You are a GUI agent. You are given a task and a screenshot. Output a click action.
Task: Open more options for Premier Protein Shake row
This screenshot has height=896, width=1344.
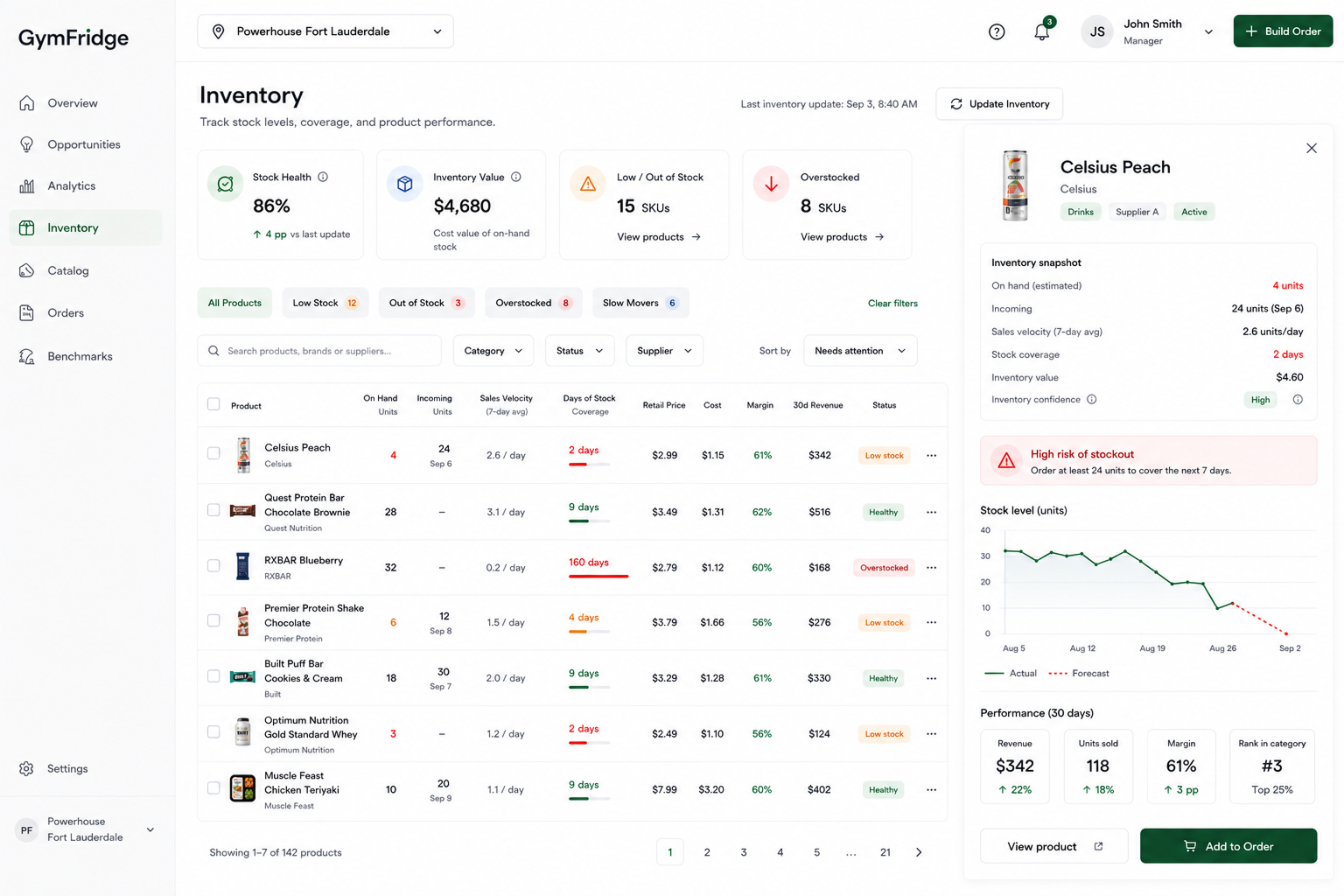click(x=931, y=622)
